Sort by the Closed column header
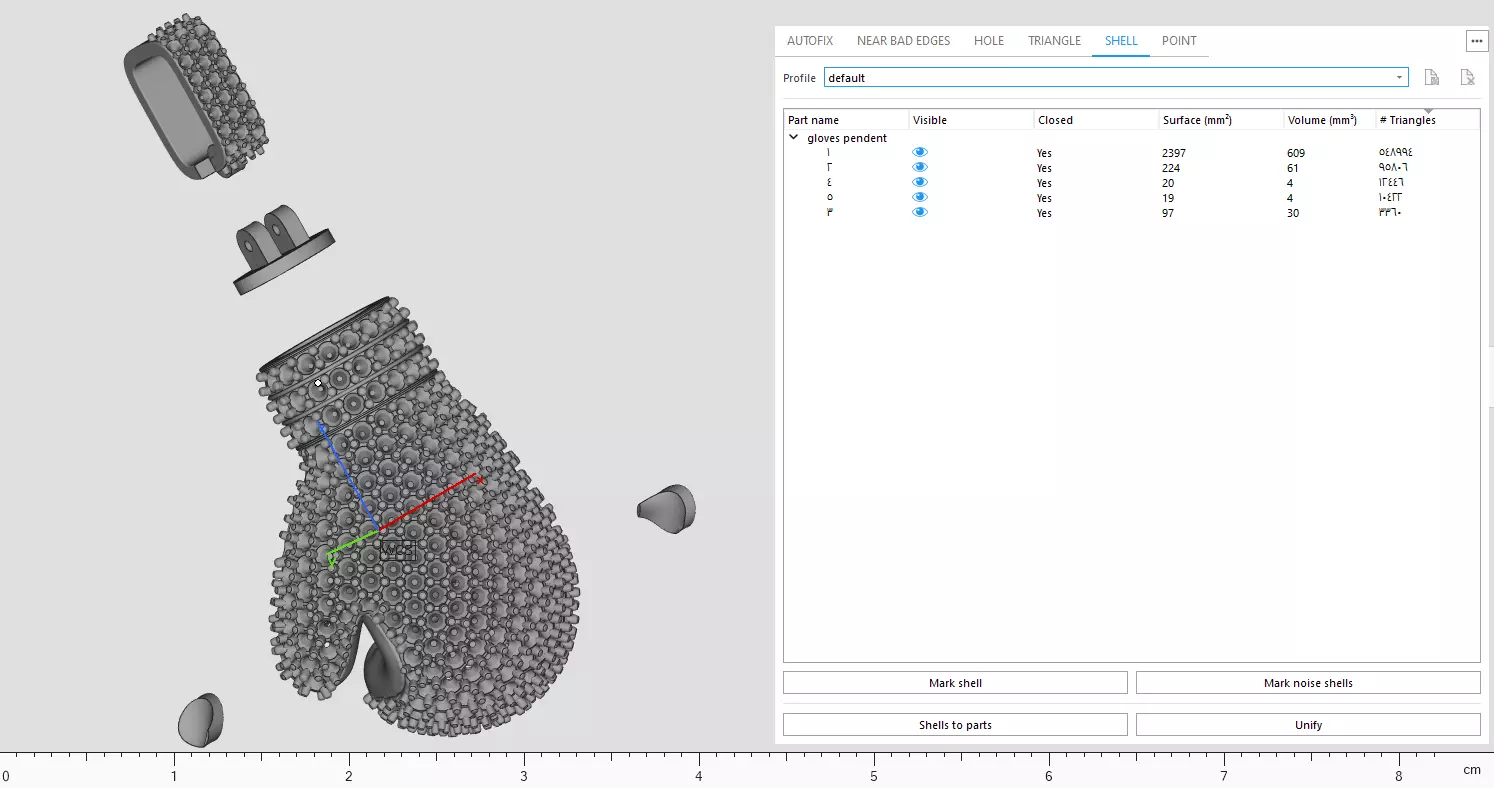Screen dimensions: 1494x788 [1096, 120]
